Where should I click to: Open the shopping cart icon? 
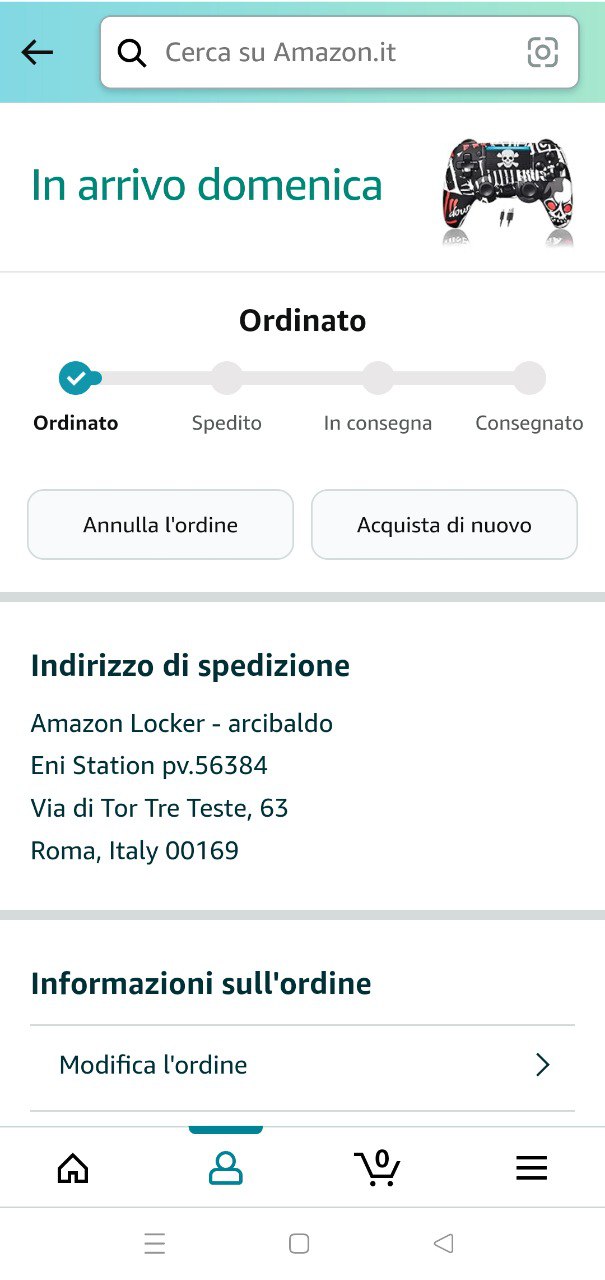(x=377, y=1168)
